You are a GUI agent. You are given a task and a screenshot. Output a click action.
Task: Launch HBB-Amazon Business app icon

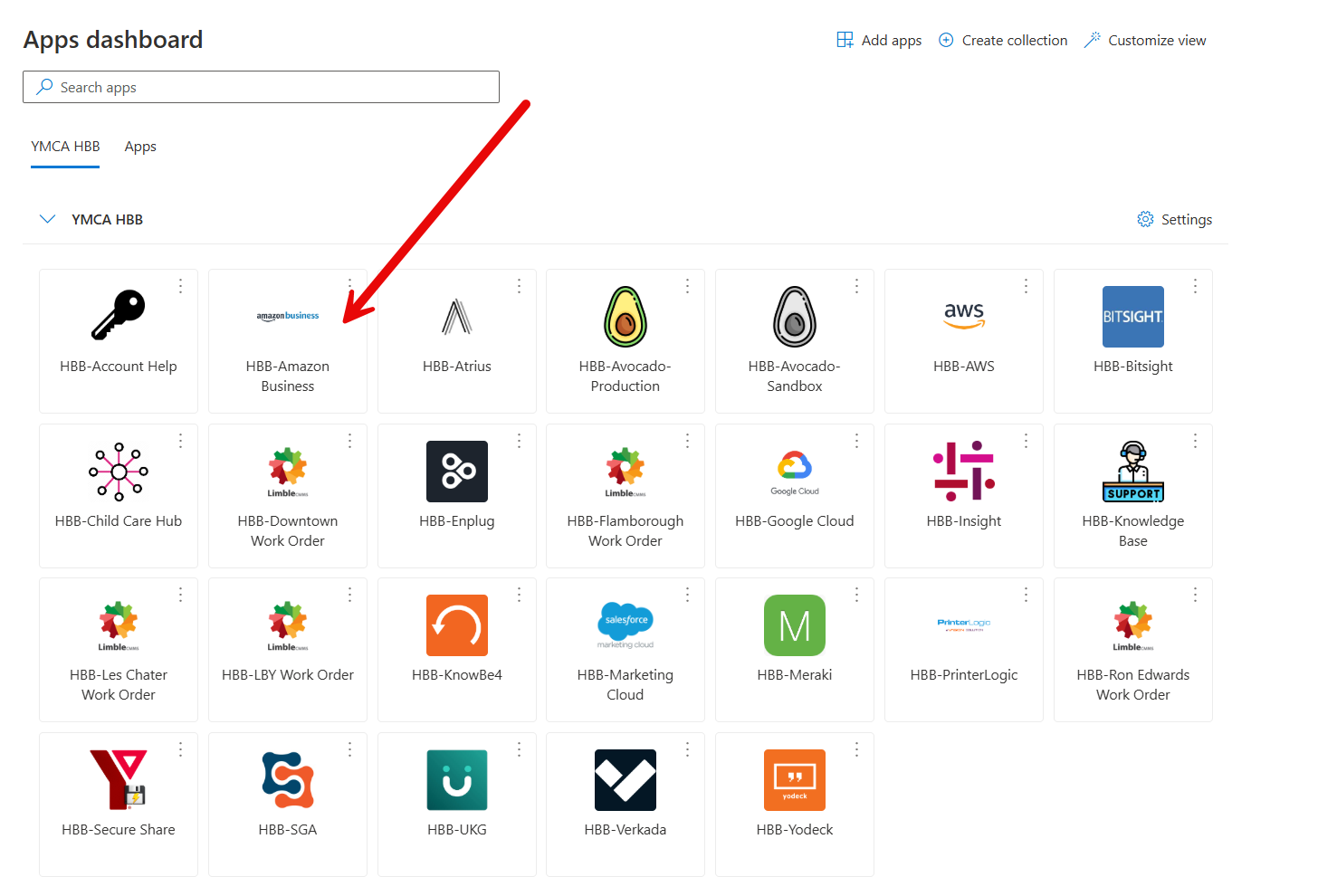(288, 316)
